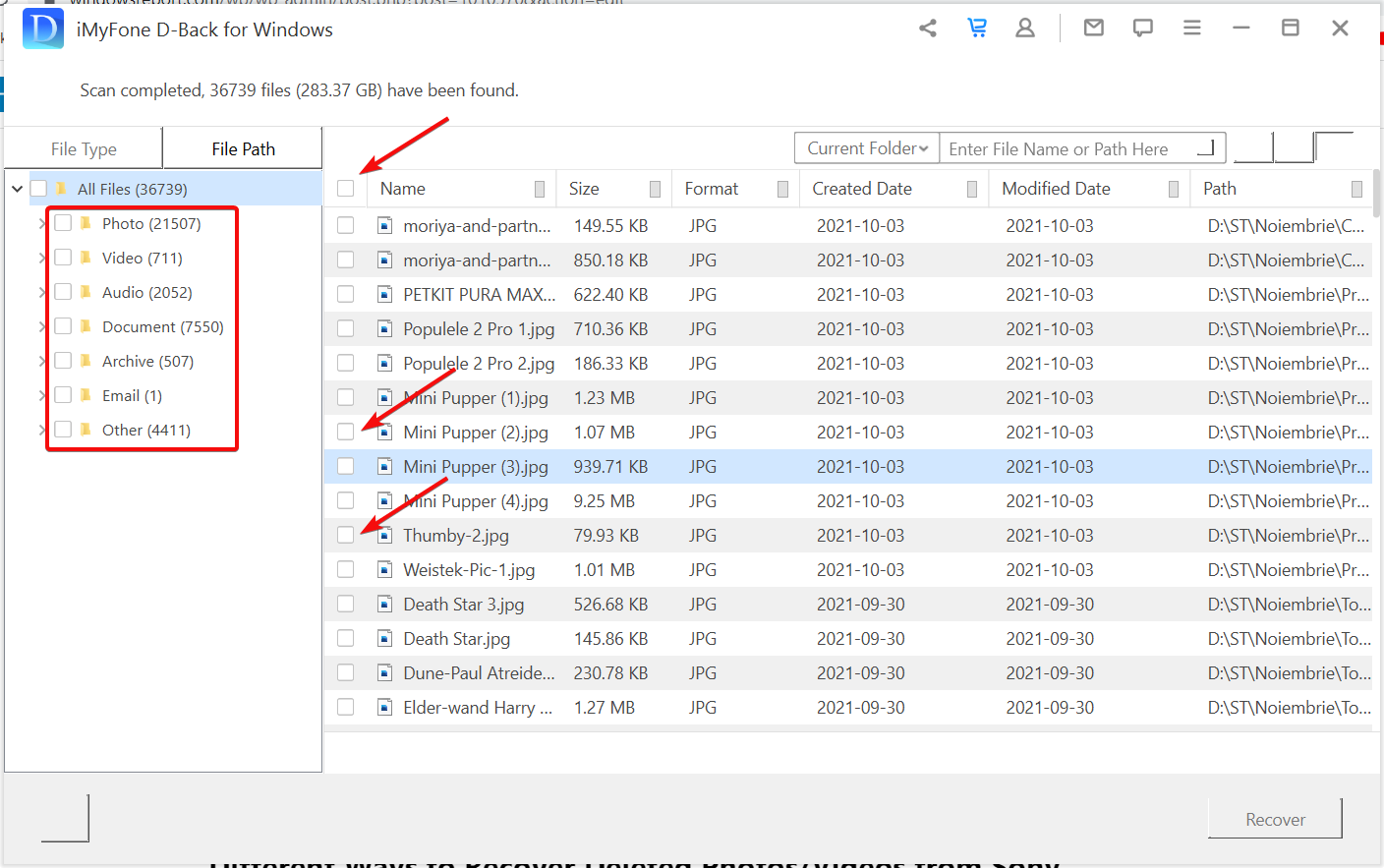Click the file icon for Populele 2 Pro 1.jpg

click(x=385, y=329)
